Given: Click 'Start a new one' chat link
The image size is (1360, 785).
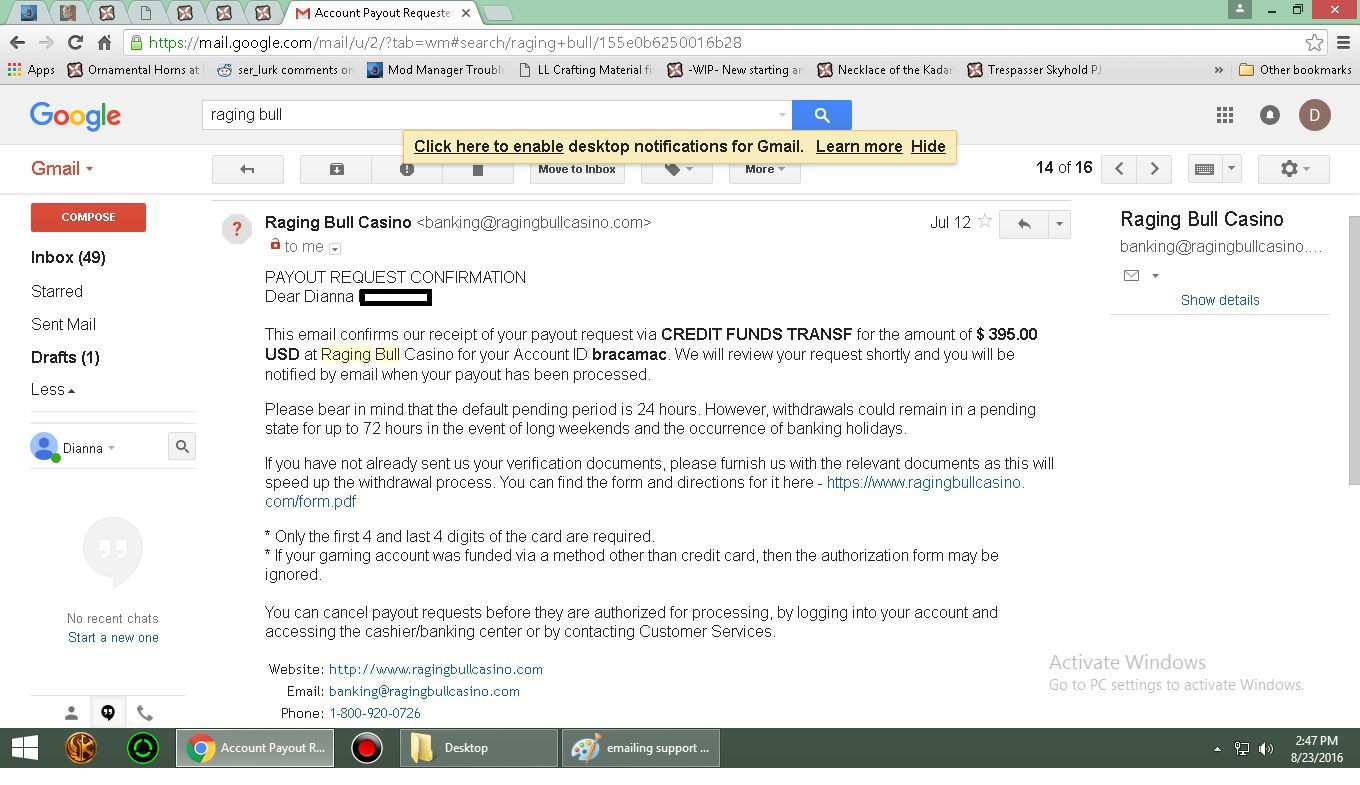Looking at the screenshot, I should click(113, 637).
